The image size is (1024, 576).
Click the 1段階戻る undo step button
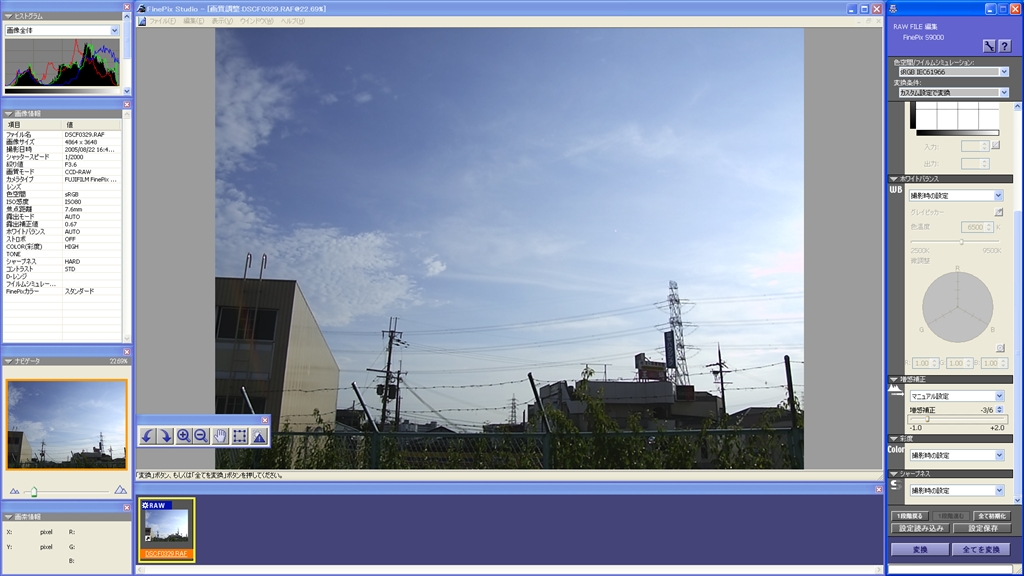point(909,516)
